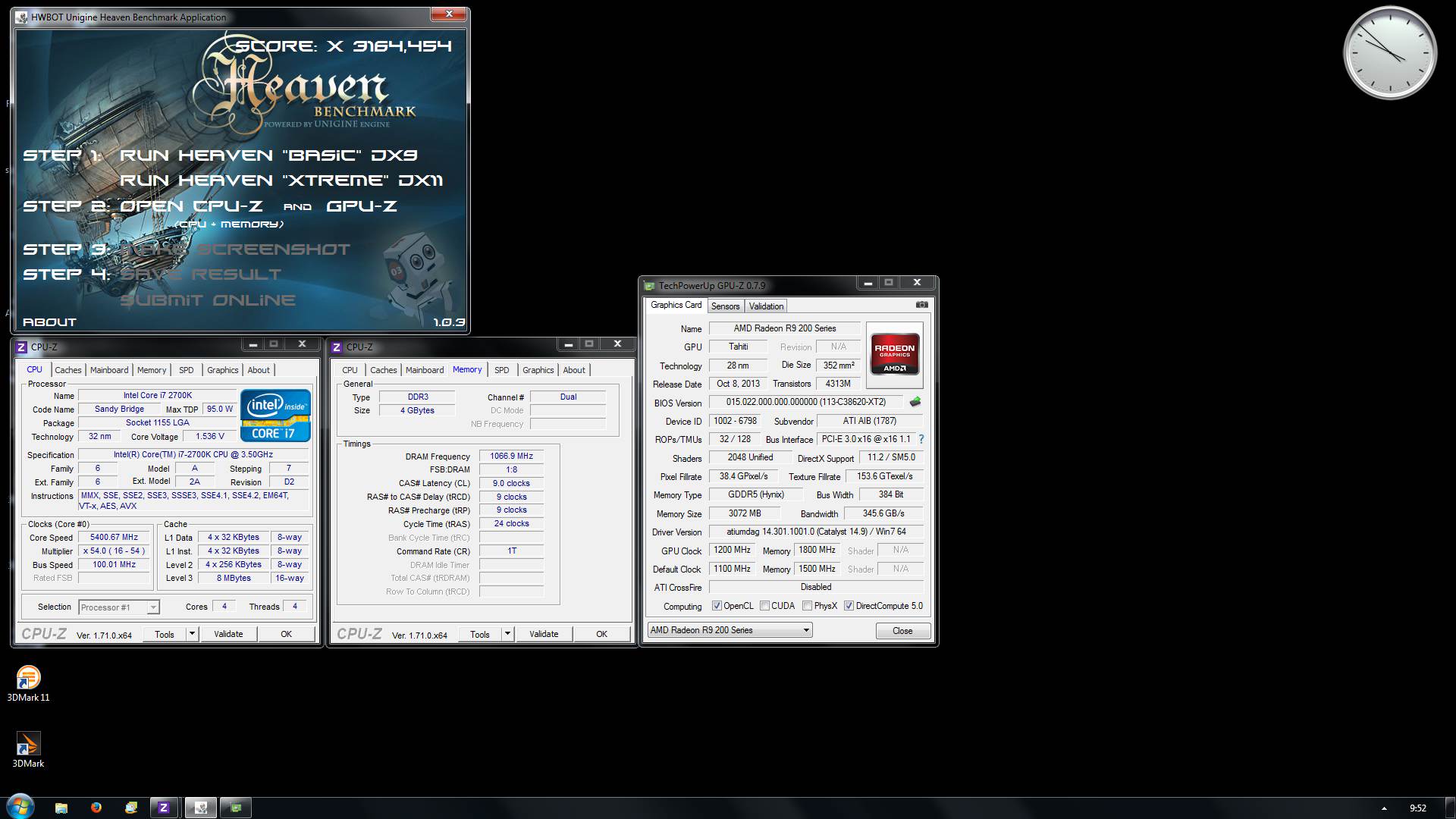Click the GPU-Z window title icon
The height and width of the screenshot is (819, 1456).
coord(649,286)
